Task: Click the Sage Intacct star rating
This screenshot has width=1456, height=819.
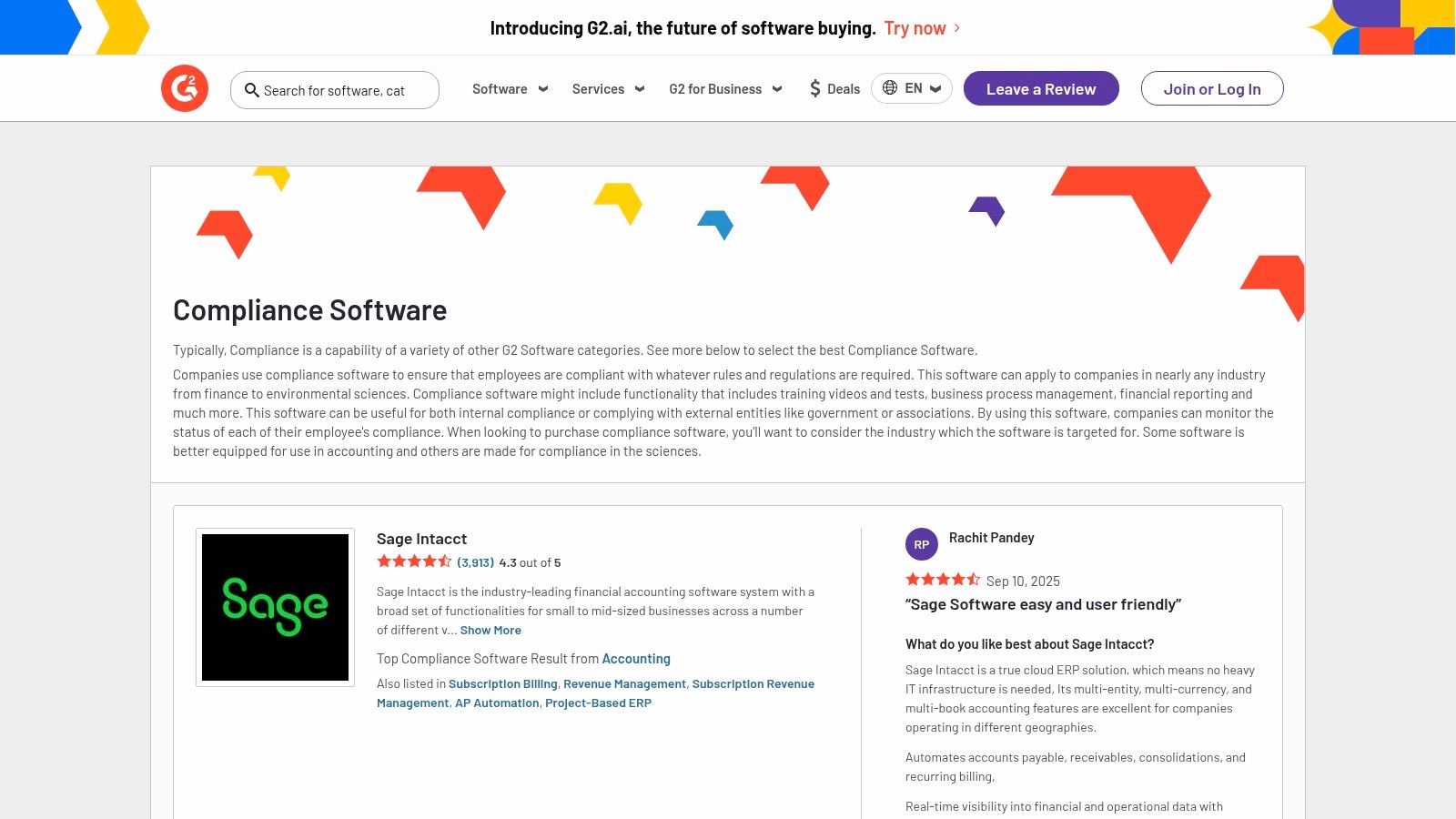Action: click(x=415, y=561)
